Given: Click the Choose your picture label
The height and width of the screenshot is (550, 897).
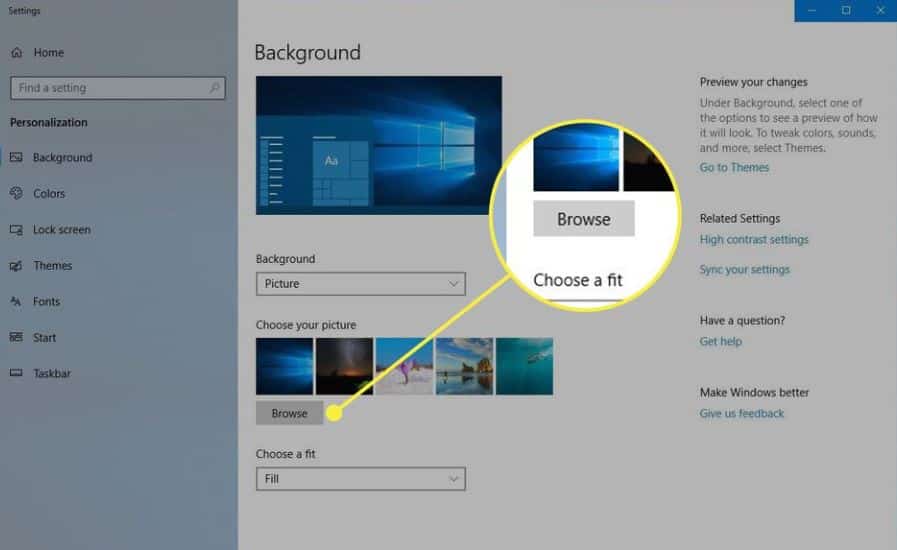Looking at the screenshot, I should (x=305, y=325).
